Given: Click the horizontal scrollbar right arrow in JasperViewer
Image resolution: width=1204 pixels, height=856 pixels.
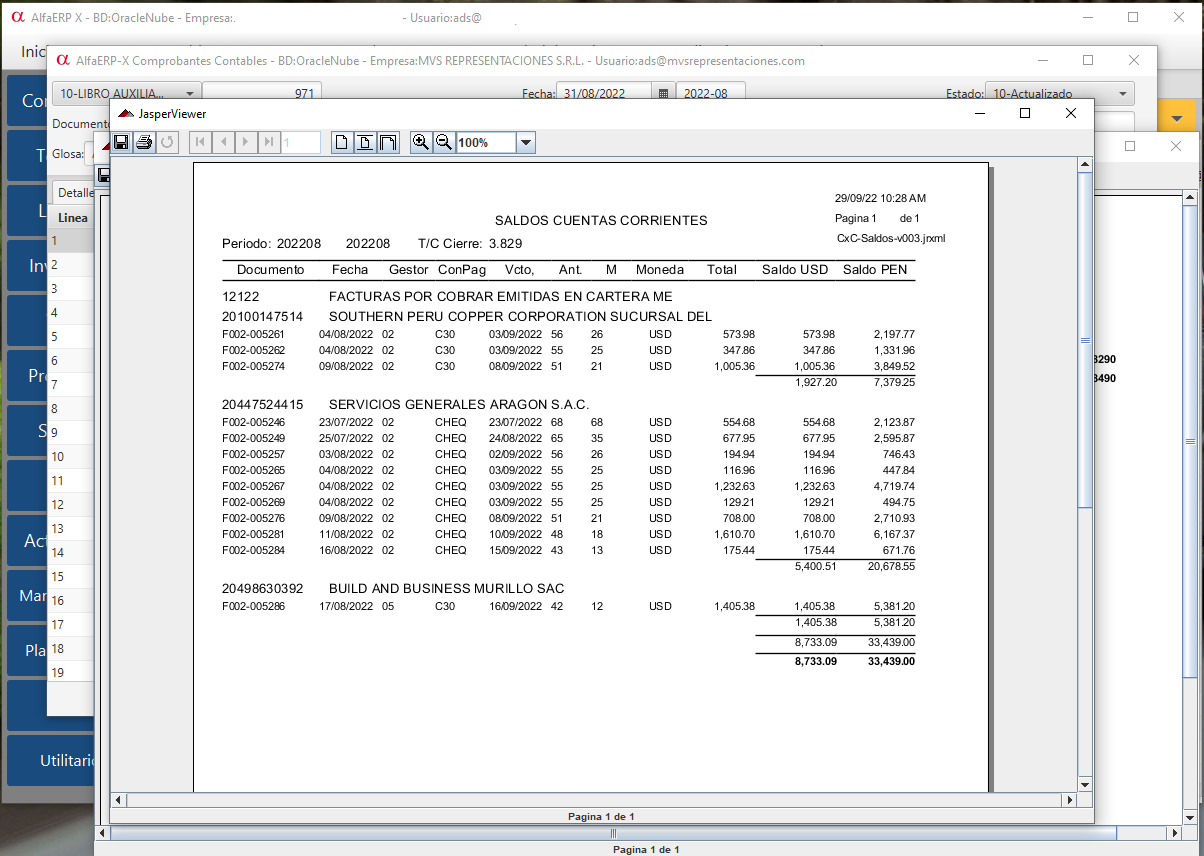Looking at the screenshot, I should (x=1070, y=800).
